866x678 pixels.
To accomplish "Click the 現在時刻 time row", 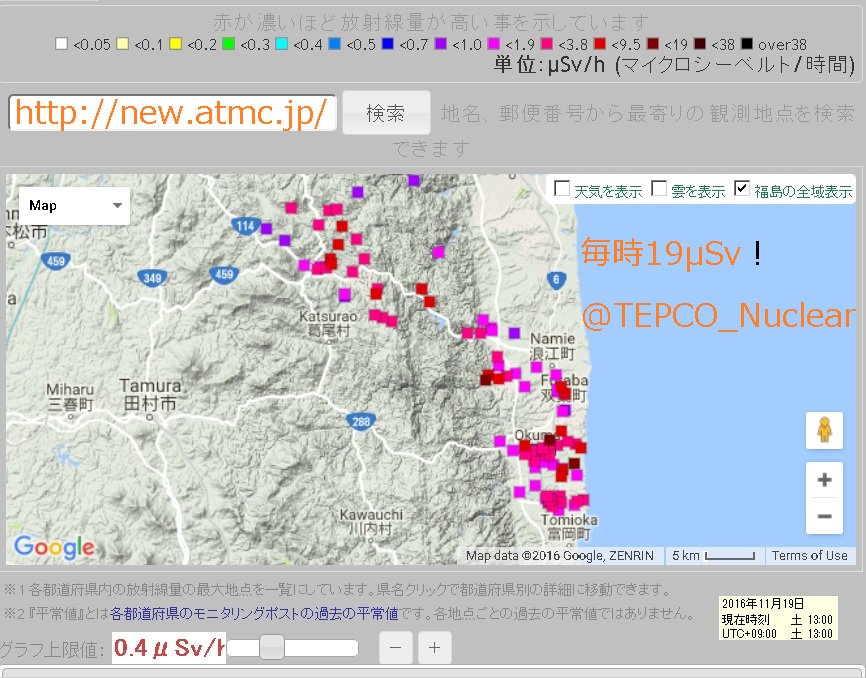I will click(x=777, y=619).
